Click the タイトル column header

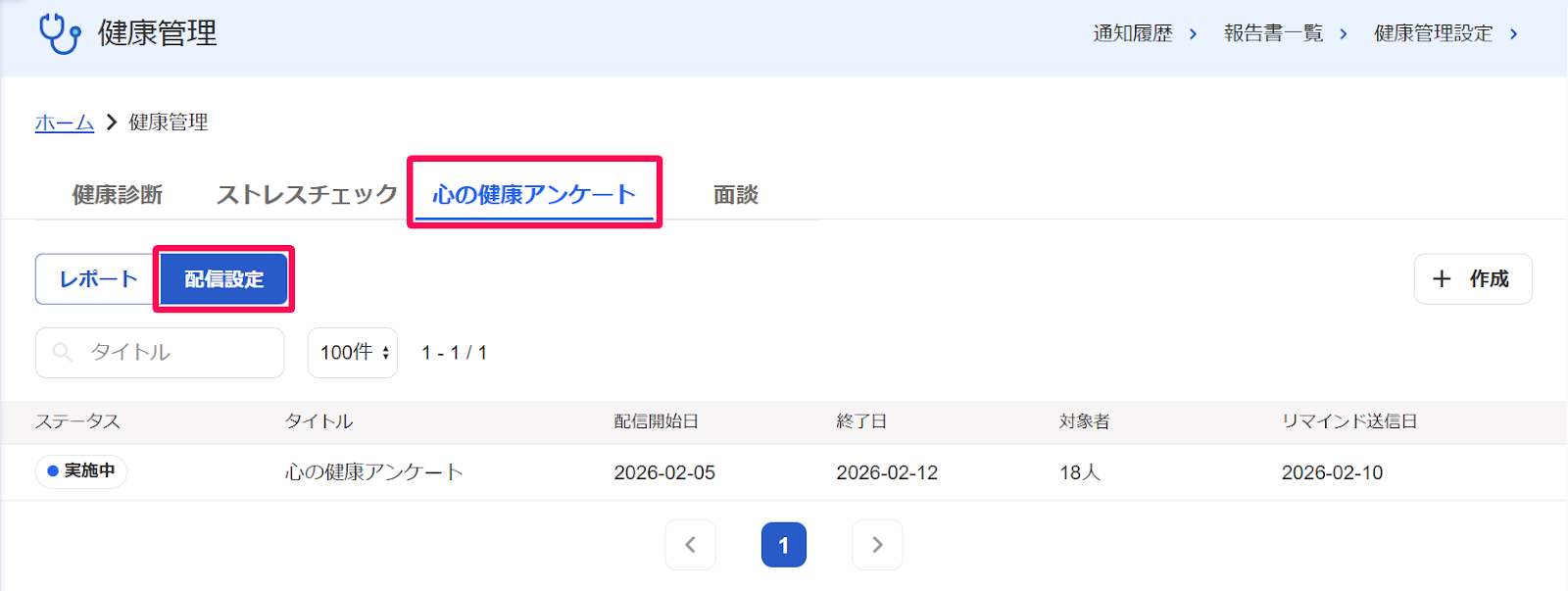click(319, 421)
